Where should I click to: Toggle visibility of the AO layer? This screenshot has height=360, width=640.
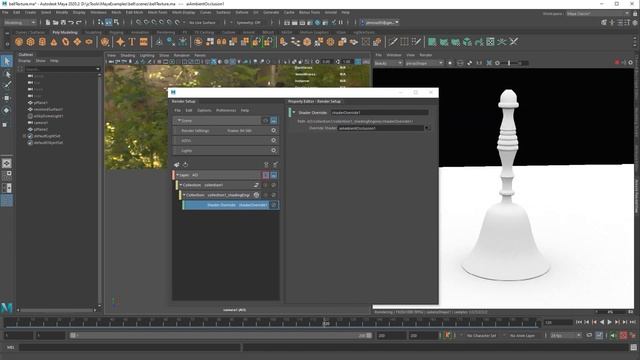(x=266, y=175)
